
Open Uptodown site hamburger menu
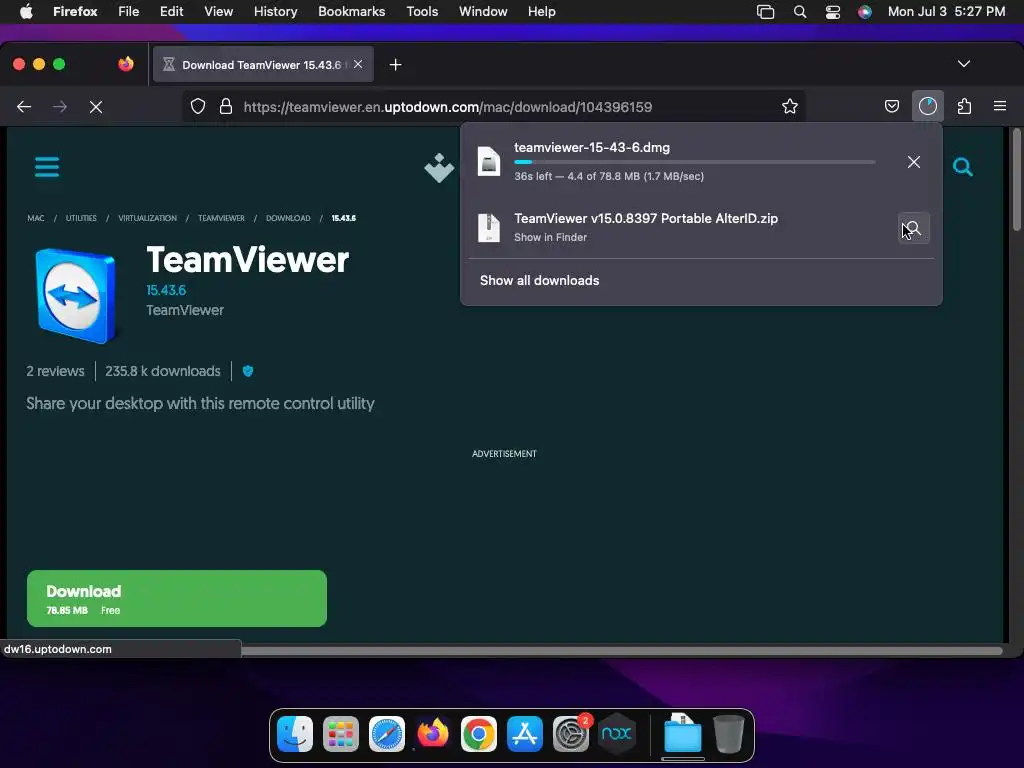[47, 167]
